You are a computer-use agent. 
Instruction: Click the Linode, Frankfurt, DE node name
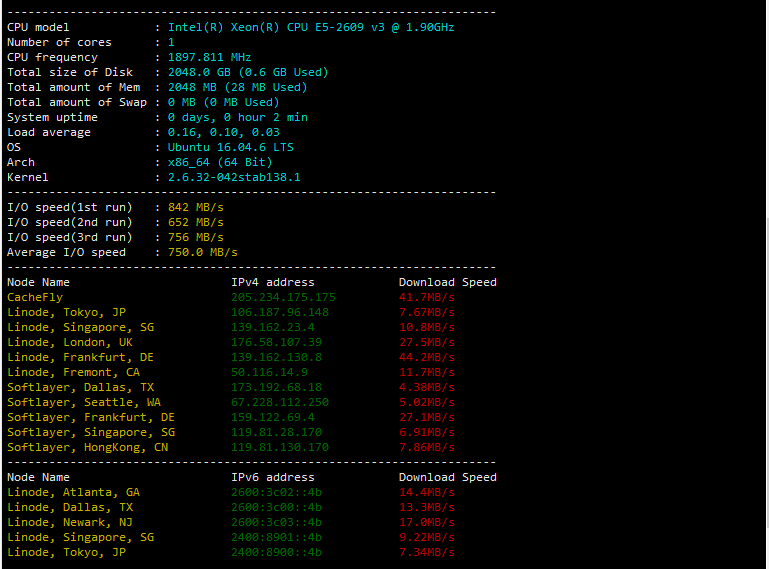coord(80,357)
